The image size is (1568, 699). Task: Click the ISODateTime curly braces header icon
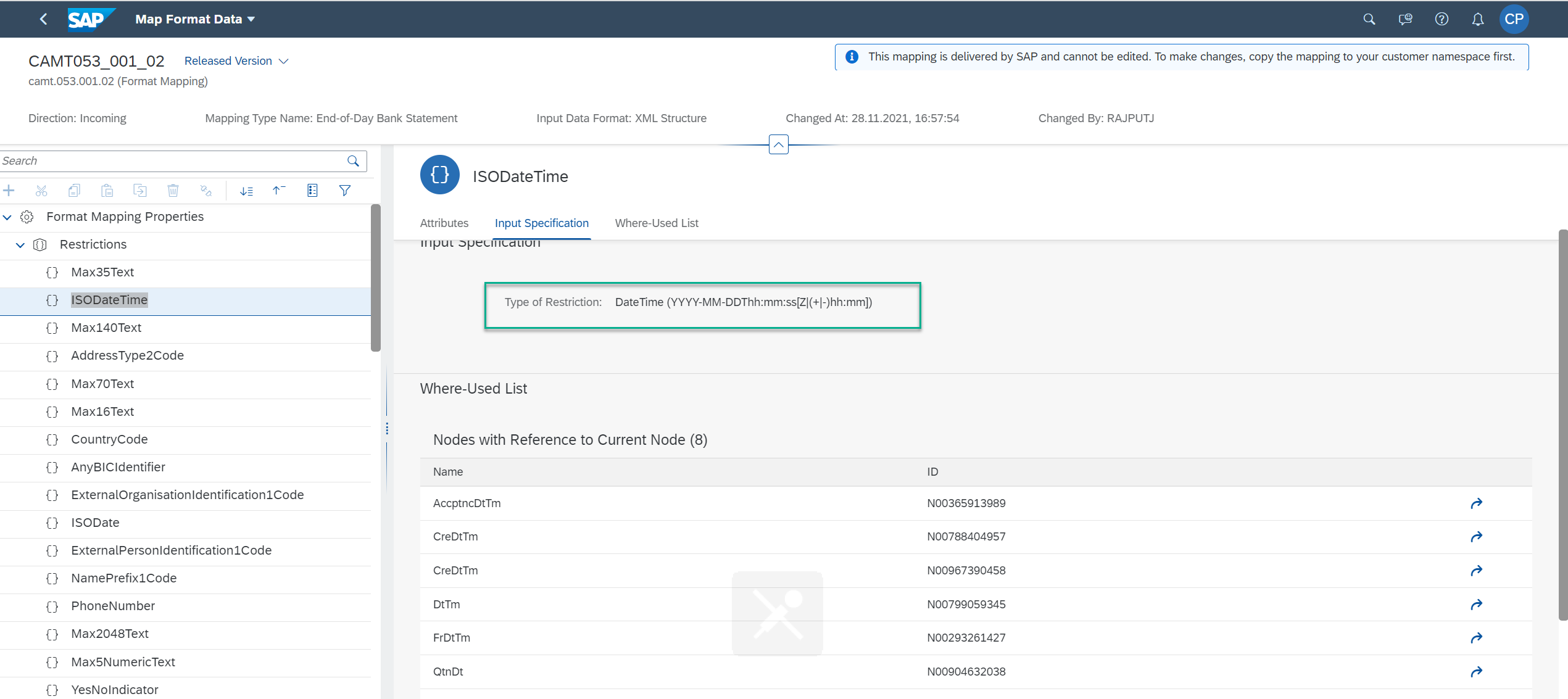point(439,175)
